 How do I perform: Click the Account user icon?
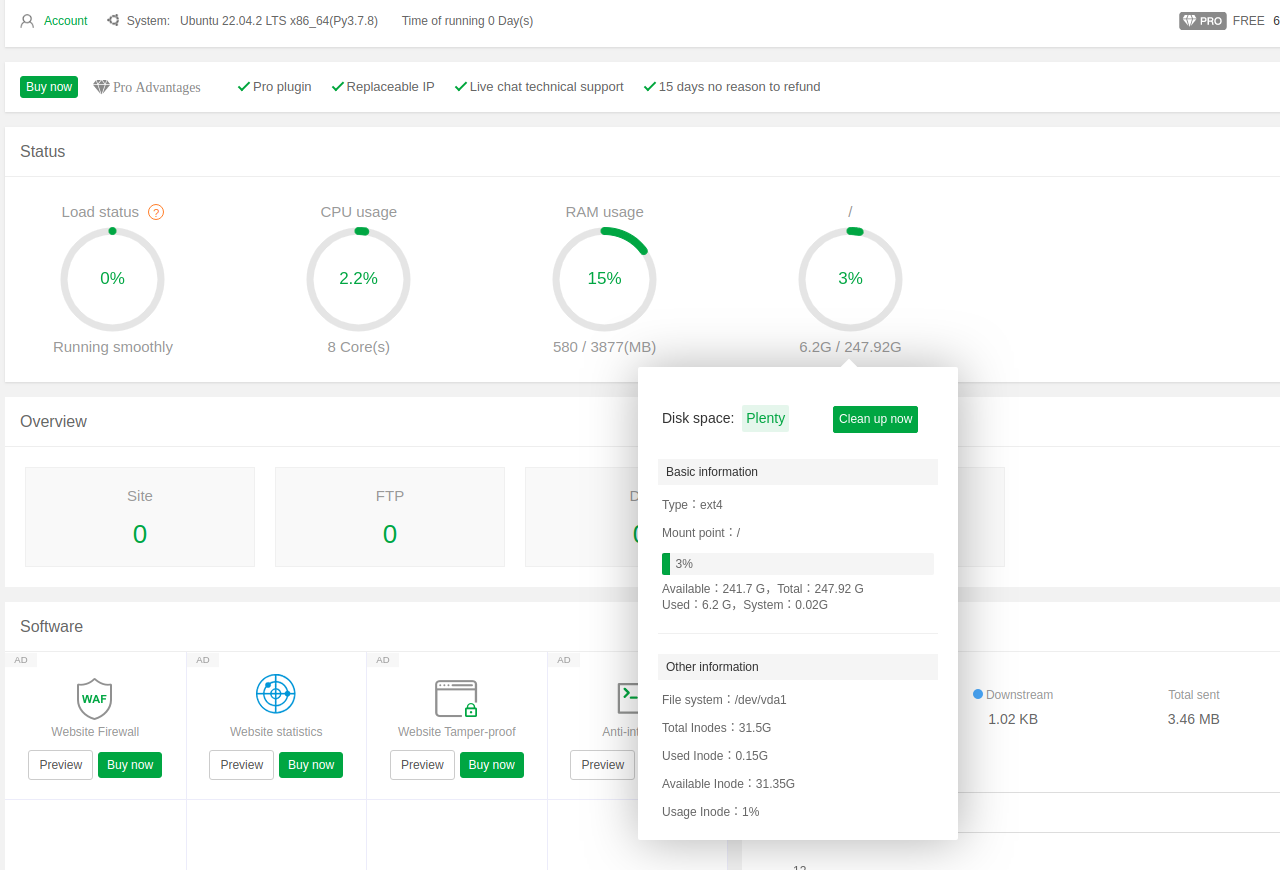[x=28, y=21]
